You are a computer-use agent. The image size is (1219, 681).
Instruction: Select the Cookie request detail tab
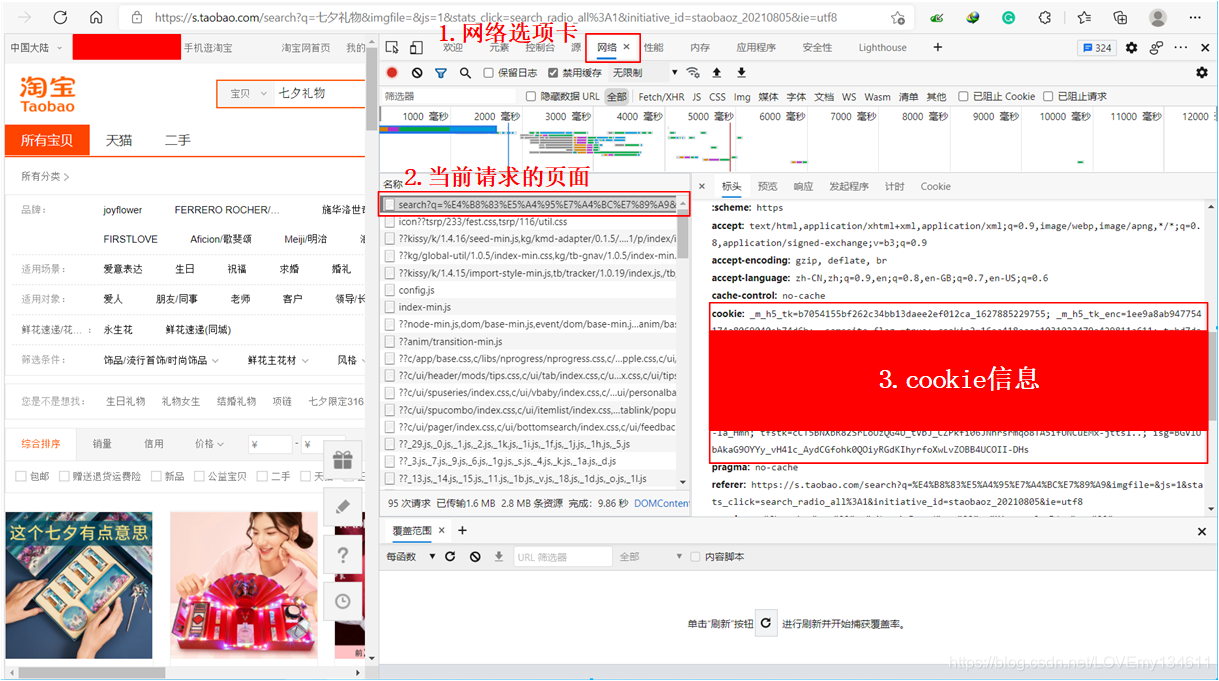pos(936,187)
